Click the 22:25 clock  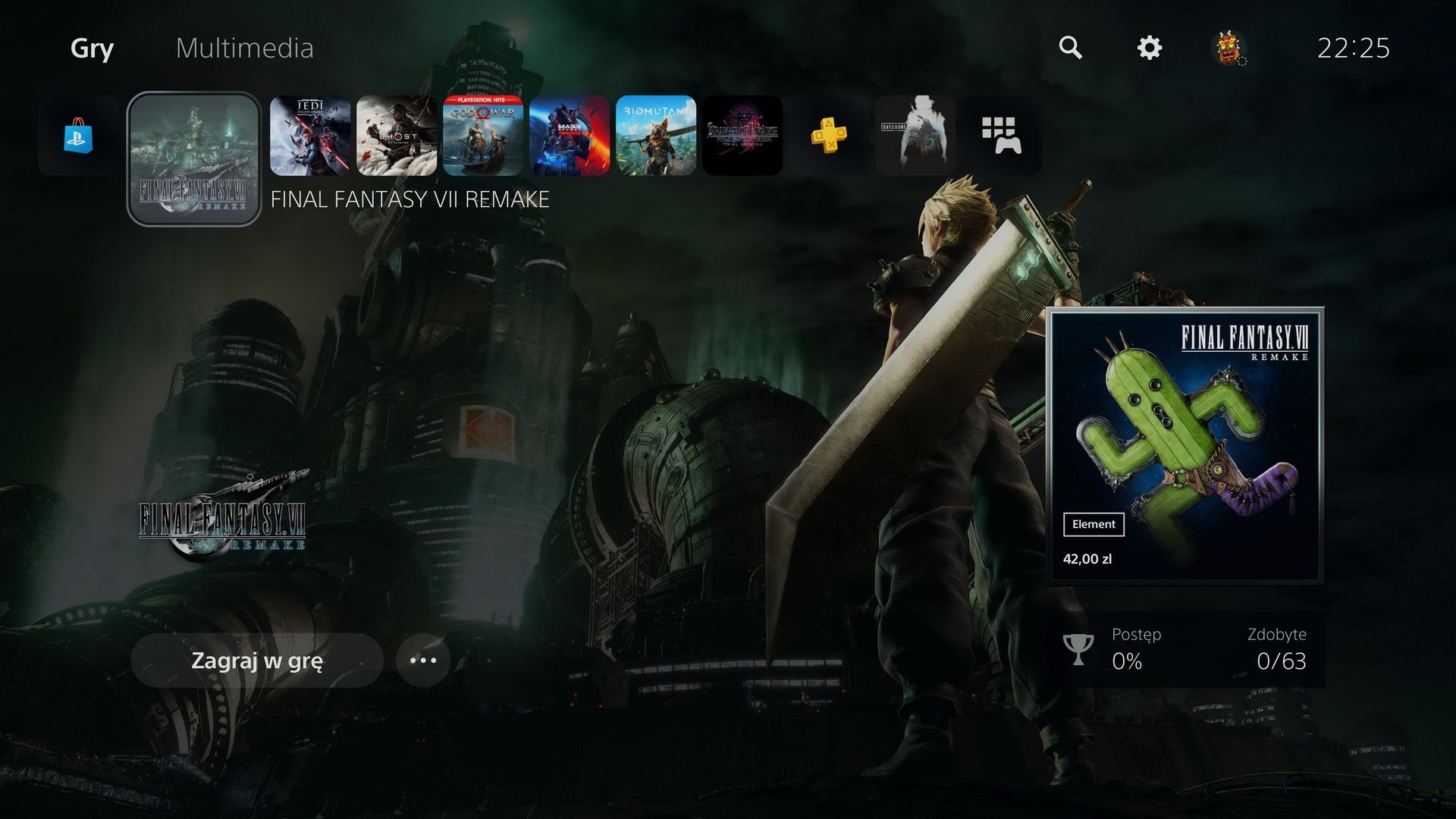1354,49
